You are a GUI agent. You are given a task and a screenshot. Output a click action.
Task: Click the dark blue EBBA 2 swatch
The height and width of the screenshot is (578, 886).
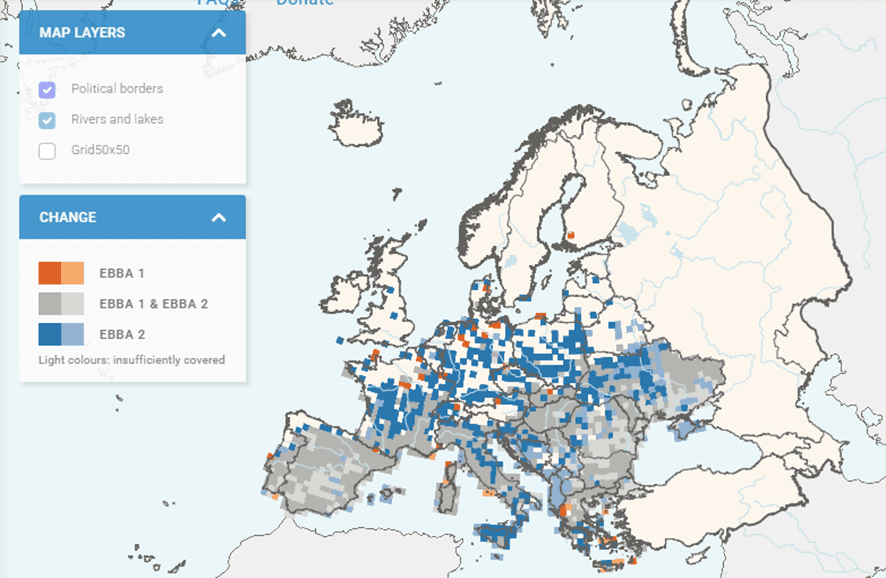point(50,335)
